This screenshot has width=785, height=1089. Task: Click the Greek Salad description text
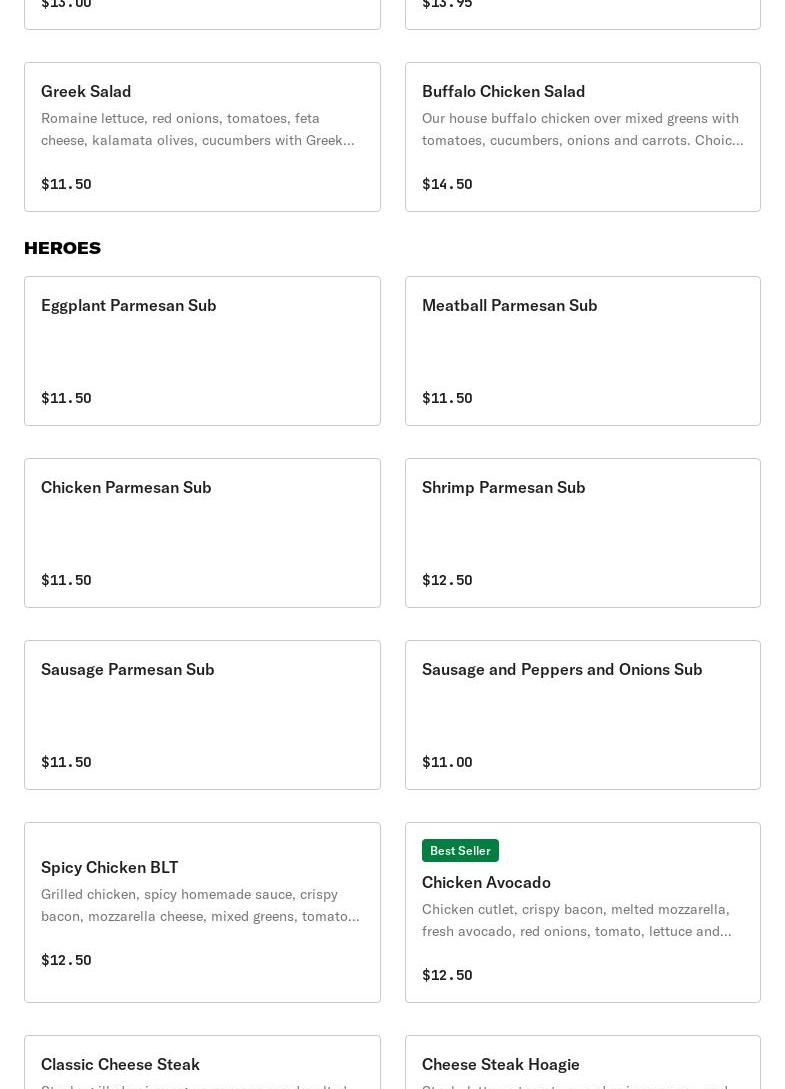pos(198,129)
